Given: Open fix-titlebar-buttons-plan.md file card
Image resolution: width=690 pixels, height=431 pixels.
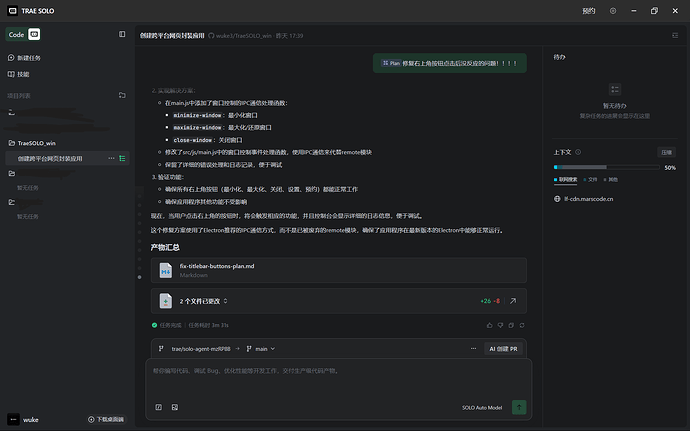Looking at the screenshot, I should (x=338, y=270).
